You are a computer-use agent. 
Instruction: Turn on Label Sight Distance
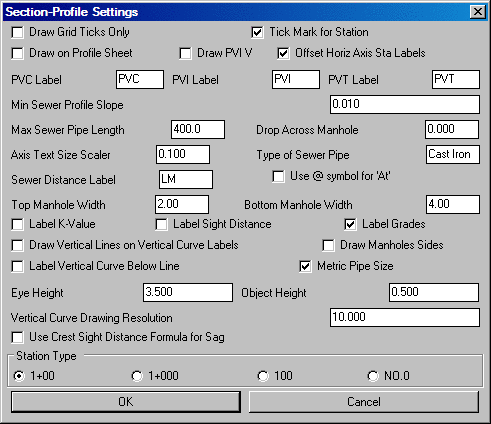tap(161, 225)
